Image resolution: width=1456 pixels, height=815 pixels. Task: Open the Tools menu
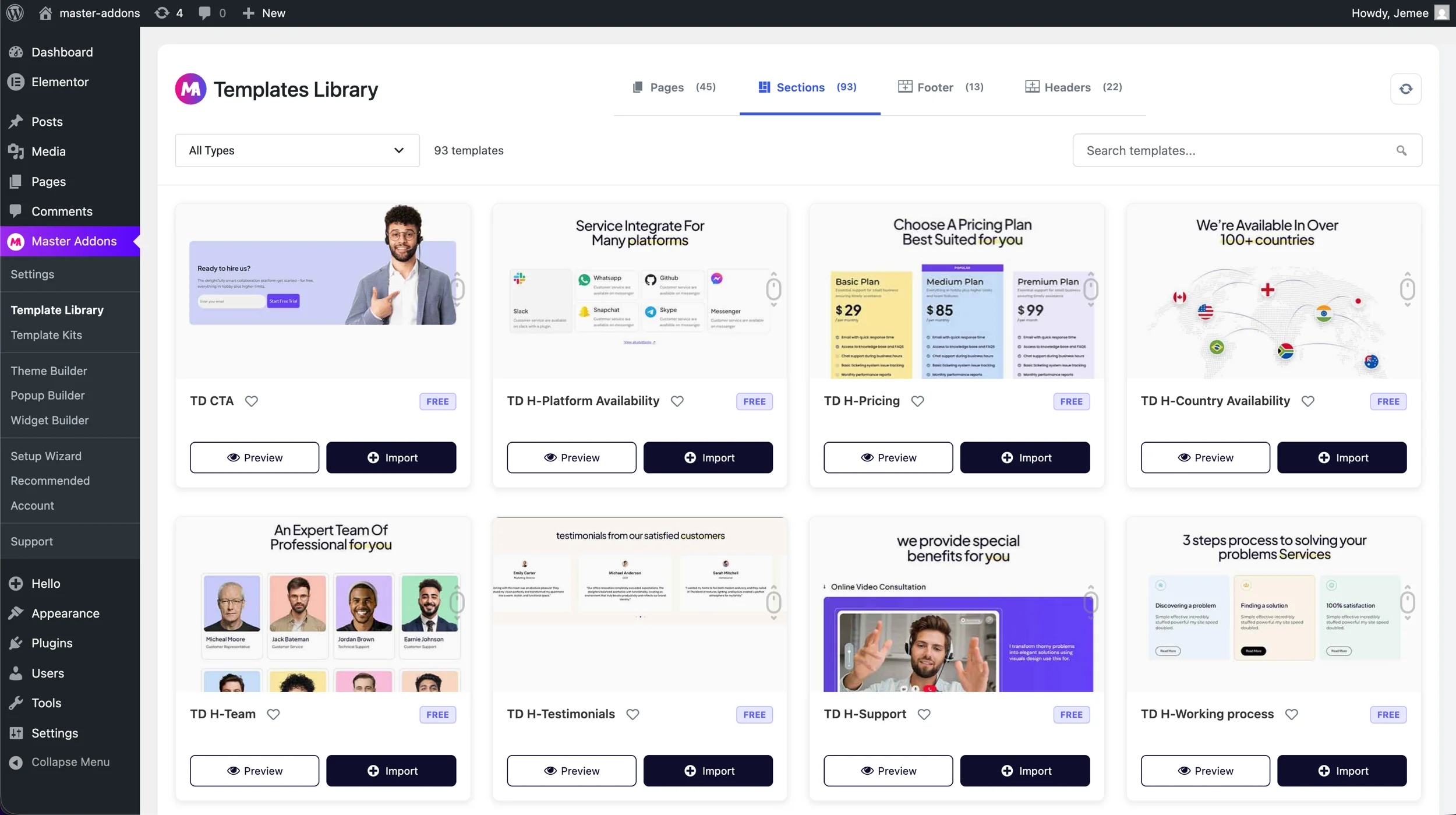point(70,703)
